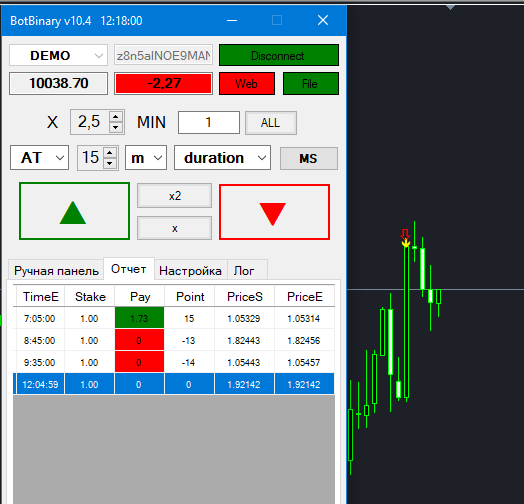
Task: Click the x2 stake multiplier button
Action: click(174, 196)
